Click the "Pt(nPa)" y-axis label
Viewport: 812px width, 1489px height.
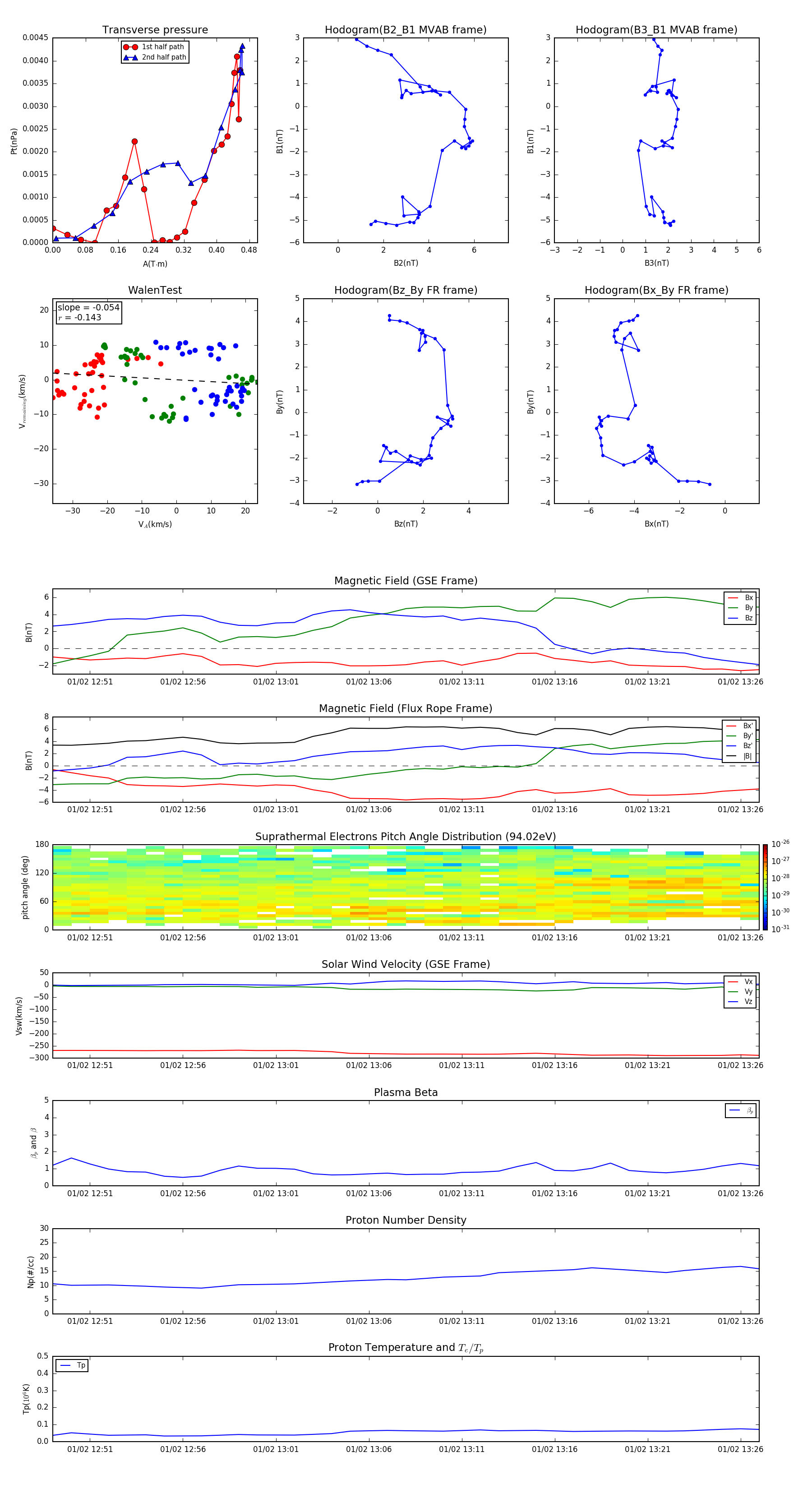[x=14, y=140]
